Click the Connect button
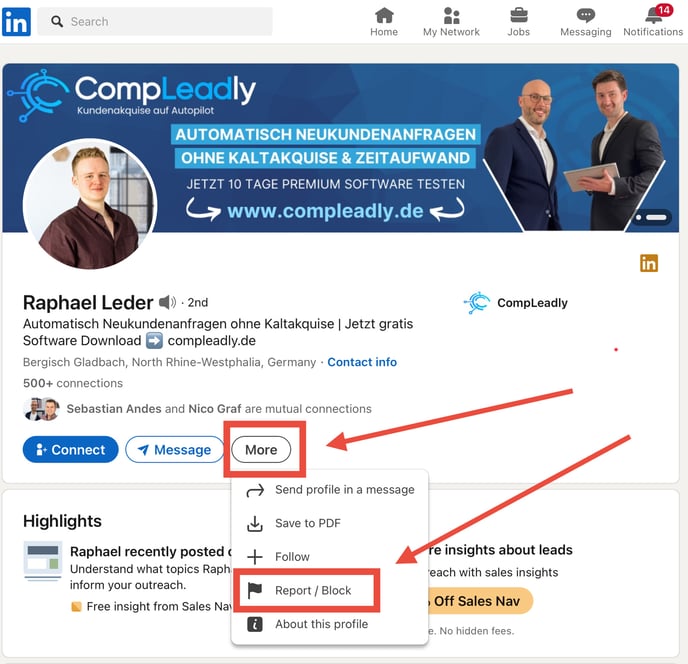 coord(71,449)
